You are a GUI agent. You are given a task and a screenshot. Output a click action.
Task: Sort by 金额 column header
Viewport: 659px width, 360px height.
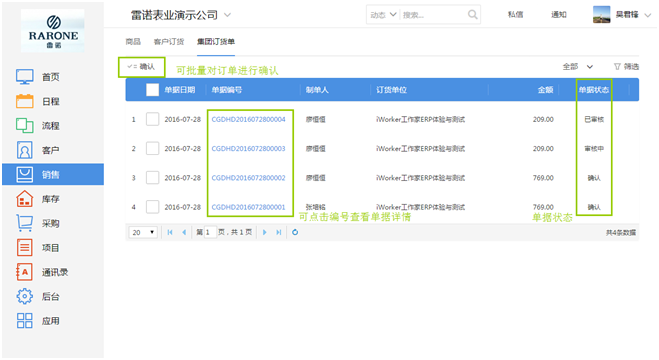tap(545, 90)
